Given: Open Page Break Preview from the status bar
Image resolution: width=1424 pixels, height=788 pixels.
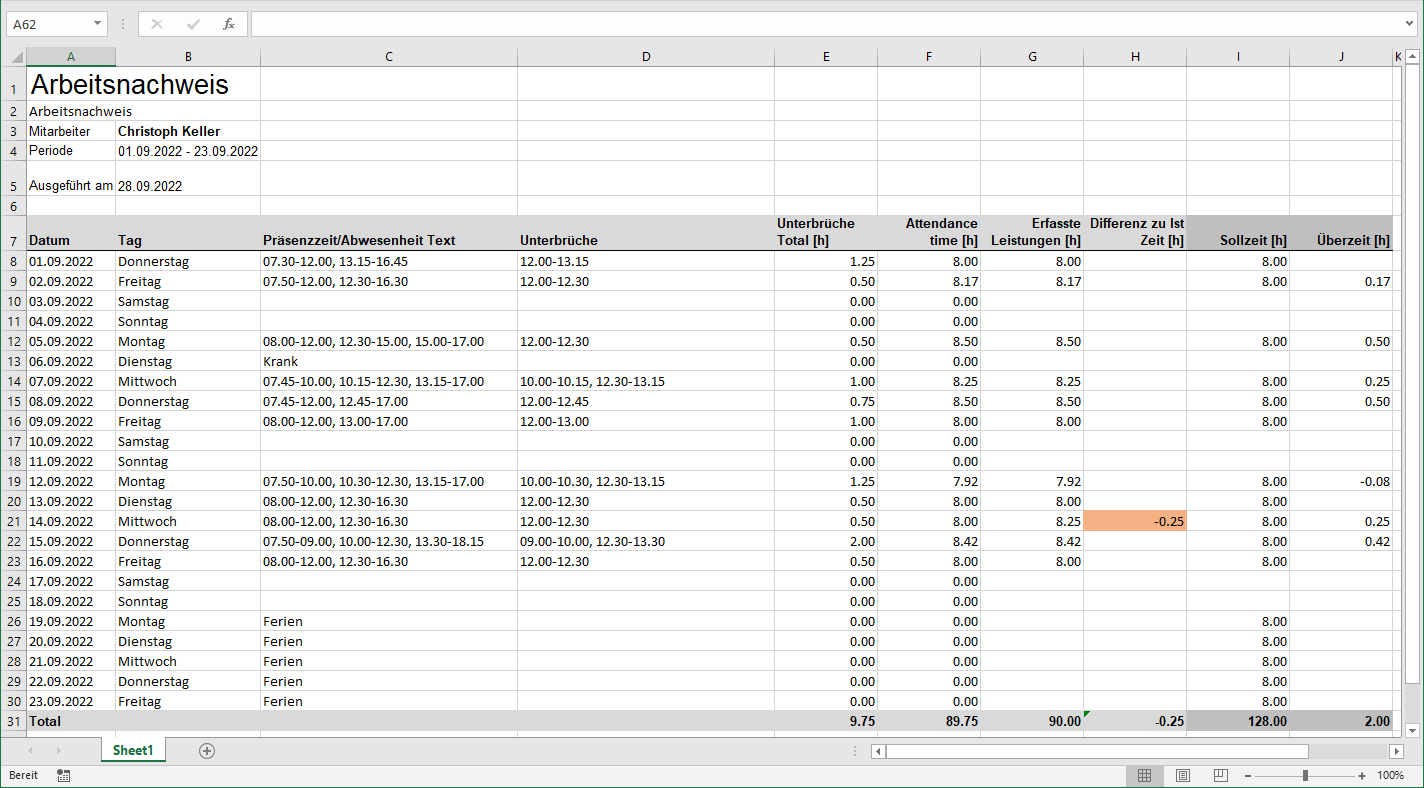Looking at the screenshot, I should tap(1220, 775).
